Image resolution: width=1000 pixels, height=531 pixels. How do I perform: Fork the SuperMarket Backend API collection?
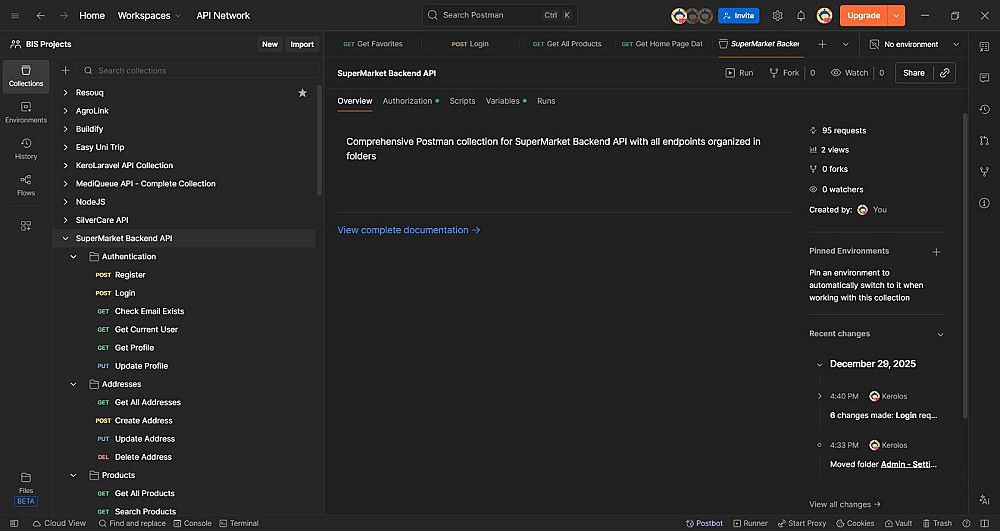coord(784,73)
